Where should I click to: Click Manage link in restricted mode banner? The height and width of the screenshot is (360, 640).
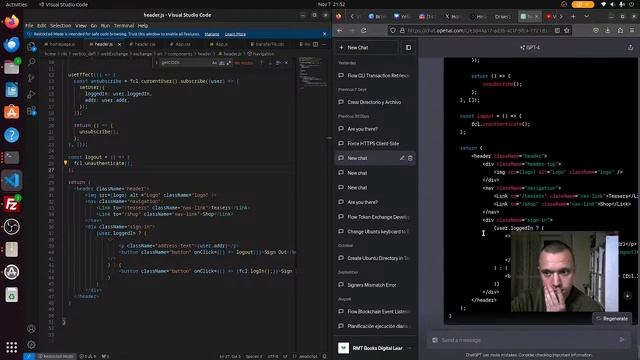coord(212,34)
